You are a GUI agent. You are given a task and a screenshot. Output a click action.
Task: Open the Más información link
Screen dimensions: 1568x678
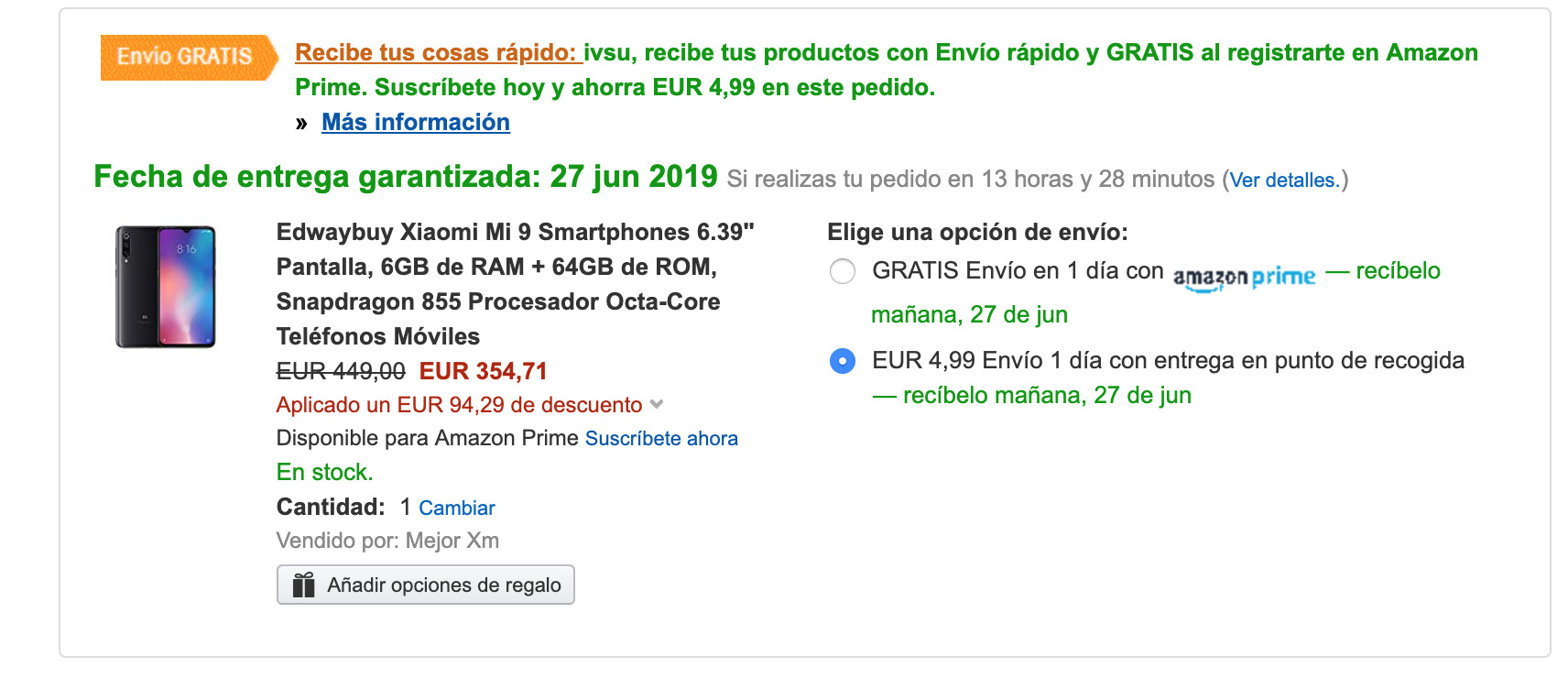click(x=416, y=123)
